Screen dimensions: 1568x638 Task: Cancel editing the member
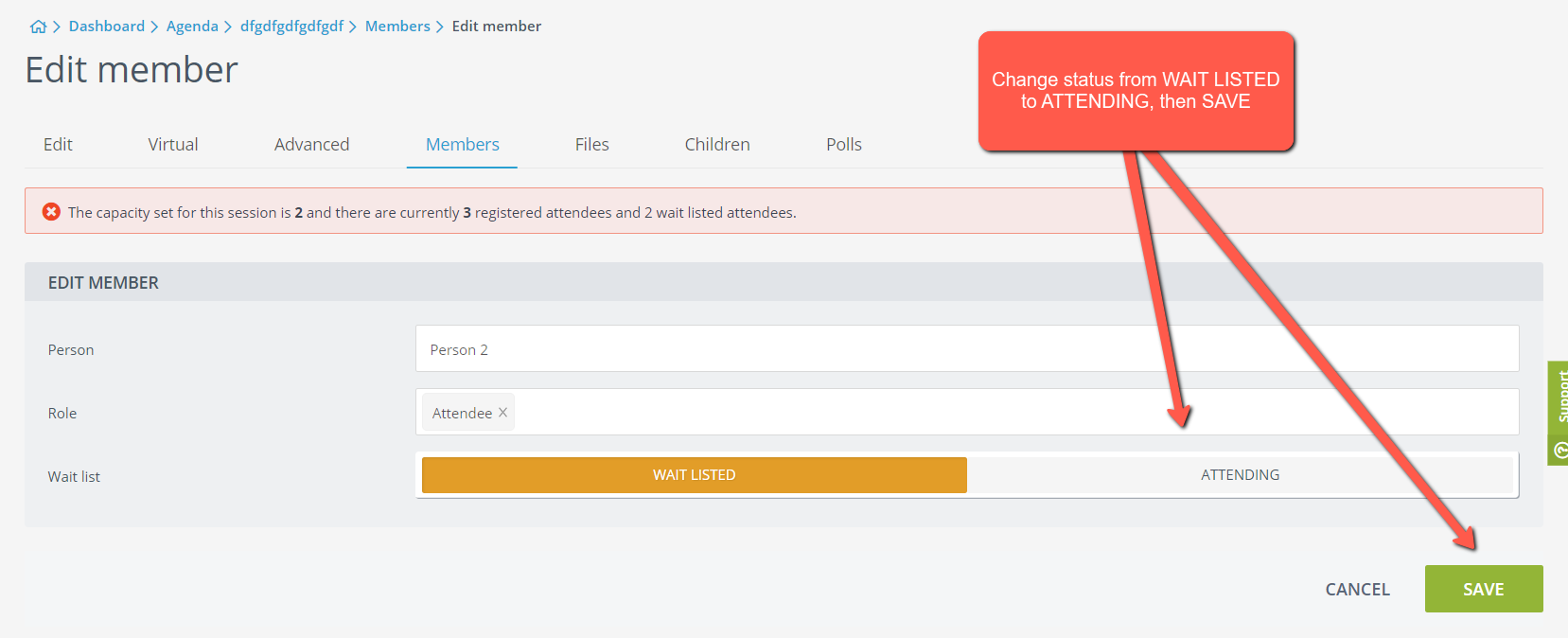pyautogui.click(x=1357, y=589)
